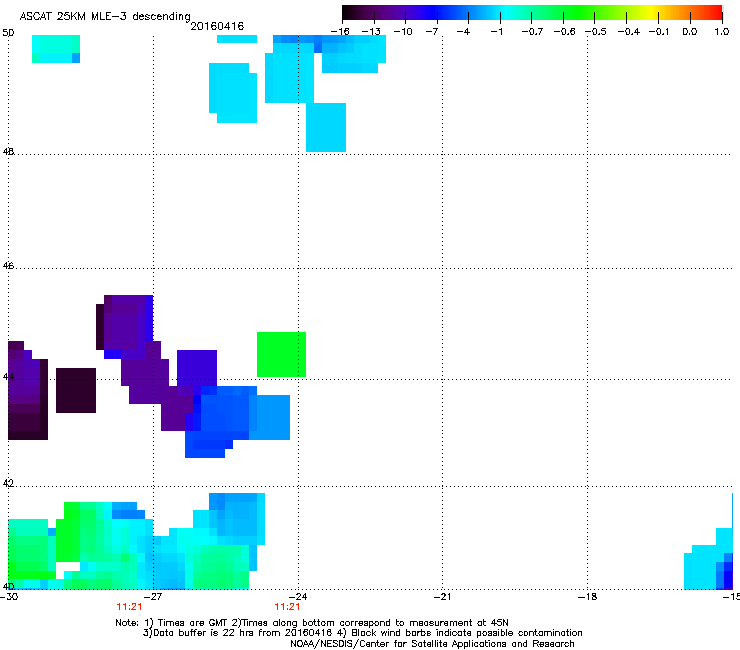Click "NOAA/NESDIS/Center for Satellite Applications and Research" credit
Screen dimensions: 740x650
[x=432, y=644]
